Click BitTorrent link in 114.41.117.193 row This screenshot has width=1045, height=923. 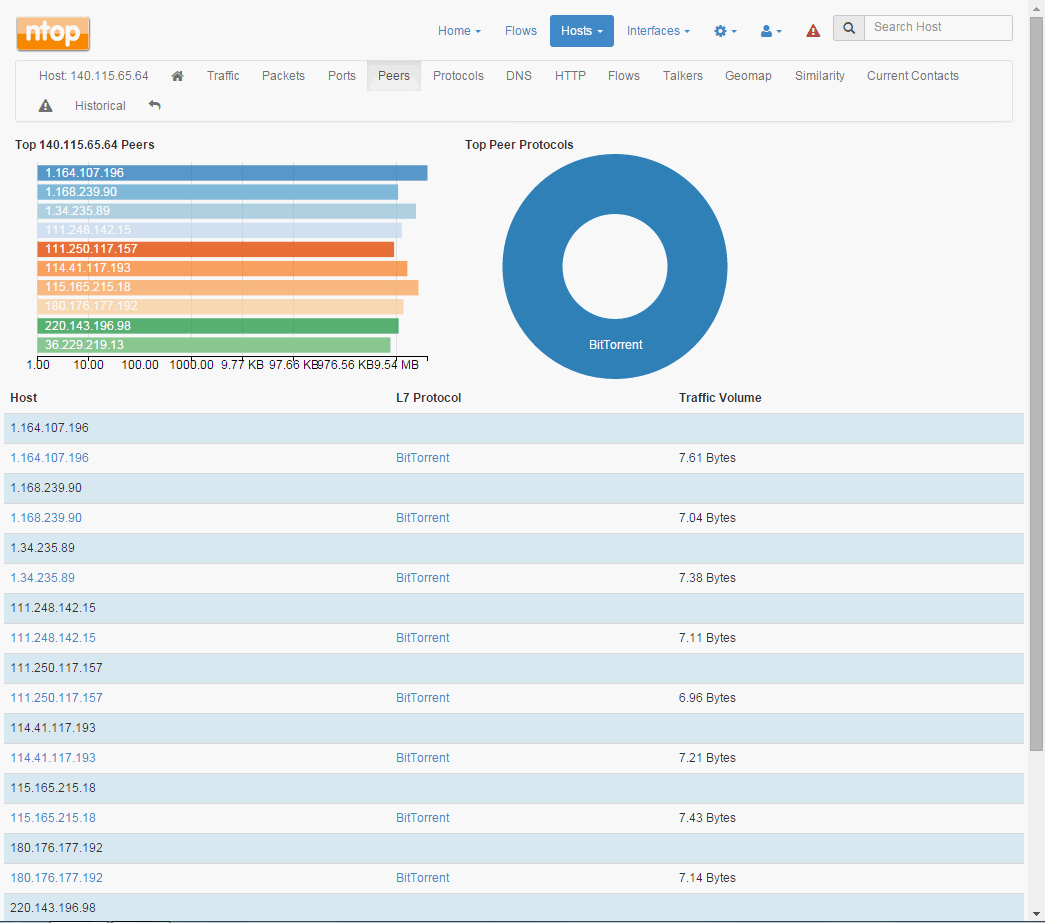click(x=423, y=758)
